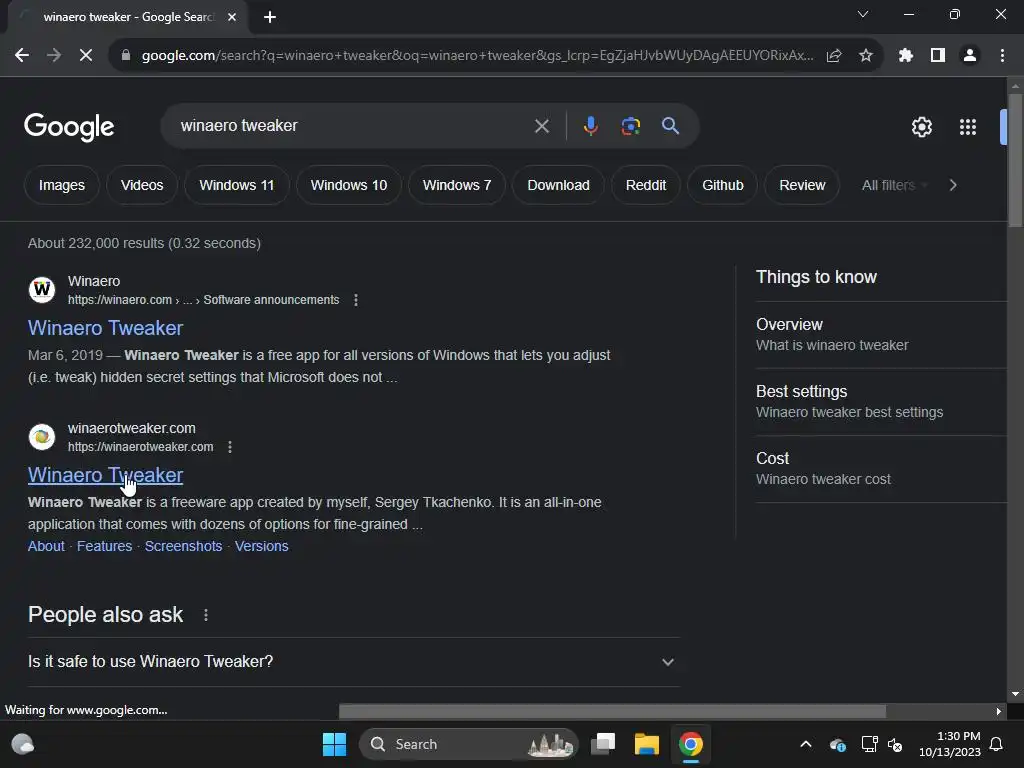The height and width of the screenshot is (768, 1024).
Task: Submit search with the magnifier icon
Action: coord(670,126)
